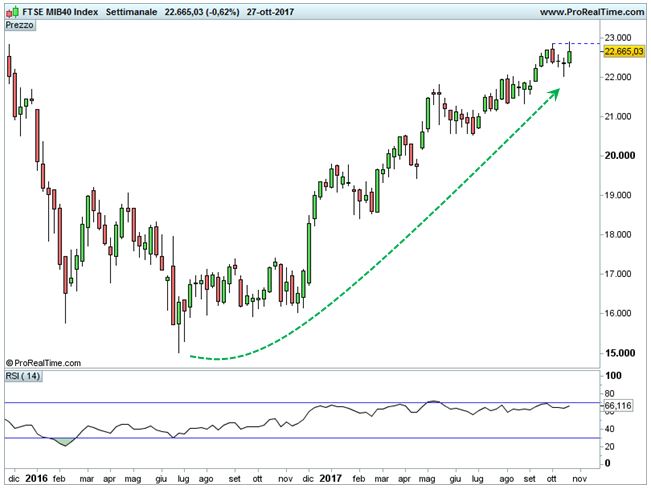Image resolution: width=651 pixels, height=490 pixels.
Task: Click the 19.000 price axis label
Action: (x=618, y=195)
